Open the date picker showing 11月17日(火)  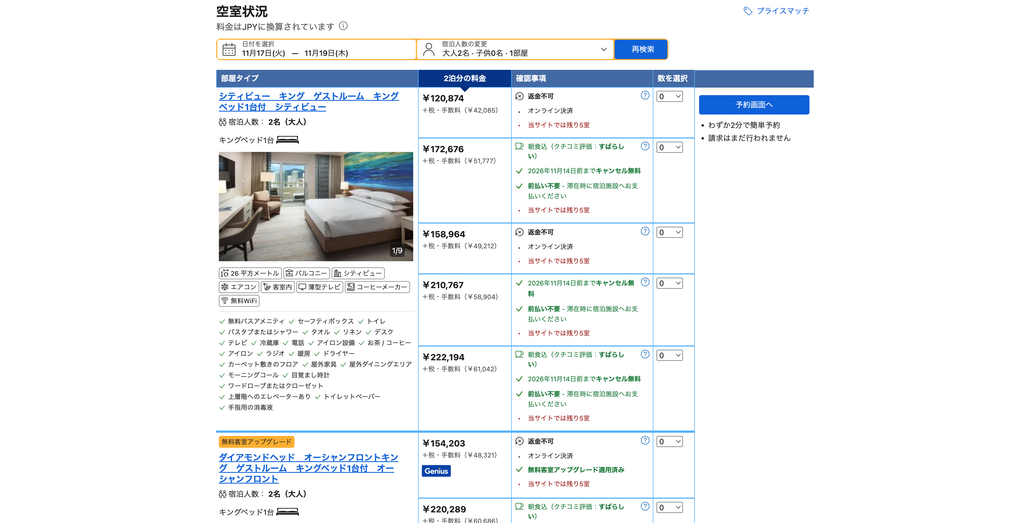coord(317,50)
